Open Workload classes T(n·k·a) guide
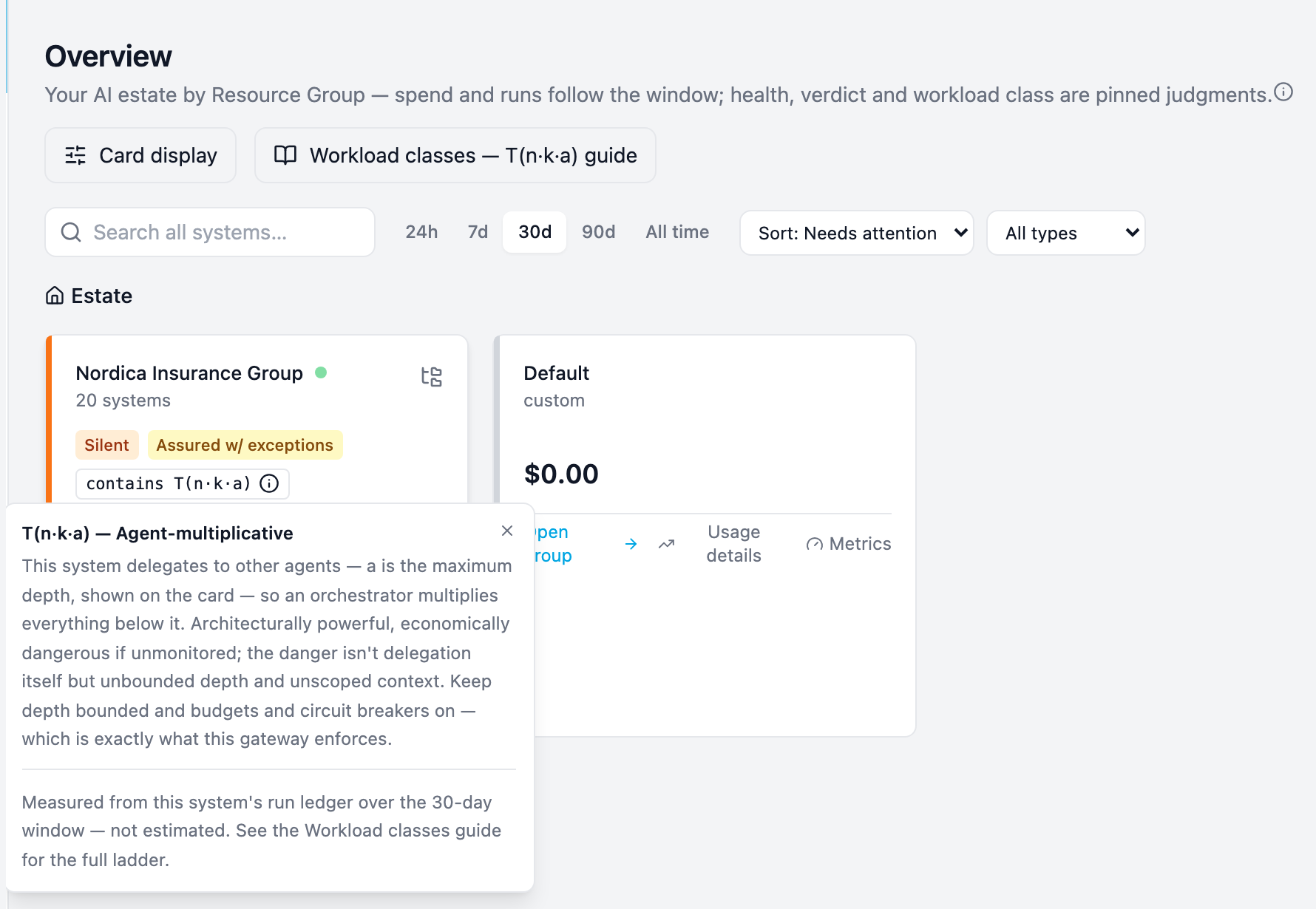1316x909 pixels. tap(455, 155)
